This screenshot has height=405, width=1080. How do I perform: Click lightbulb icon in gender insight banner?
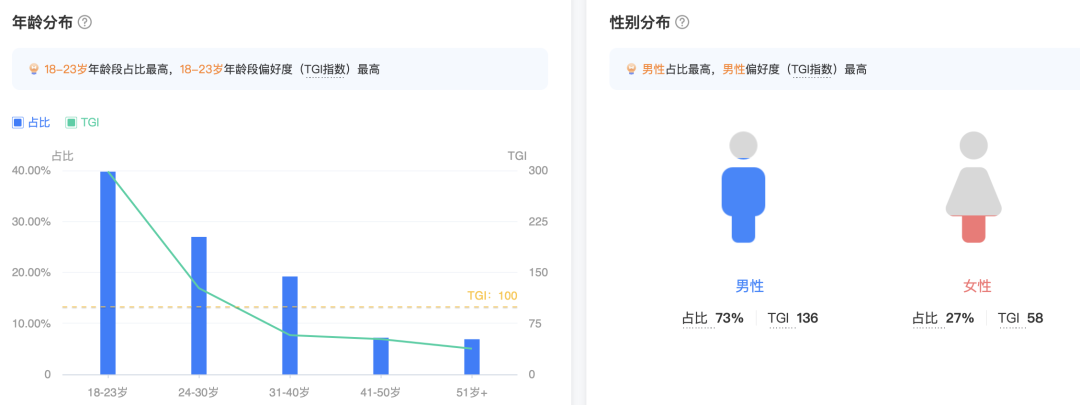coord(631,70)
